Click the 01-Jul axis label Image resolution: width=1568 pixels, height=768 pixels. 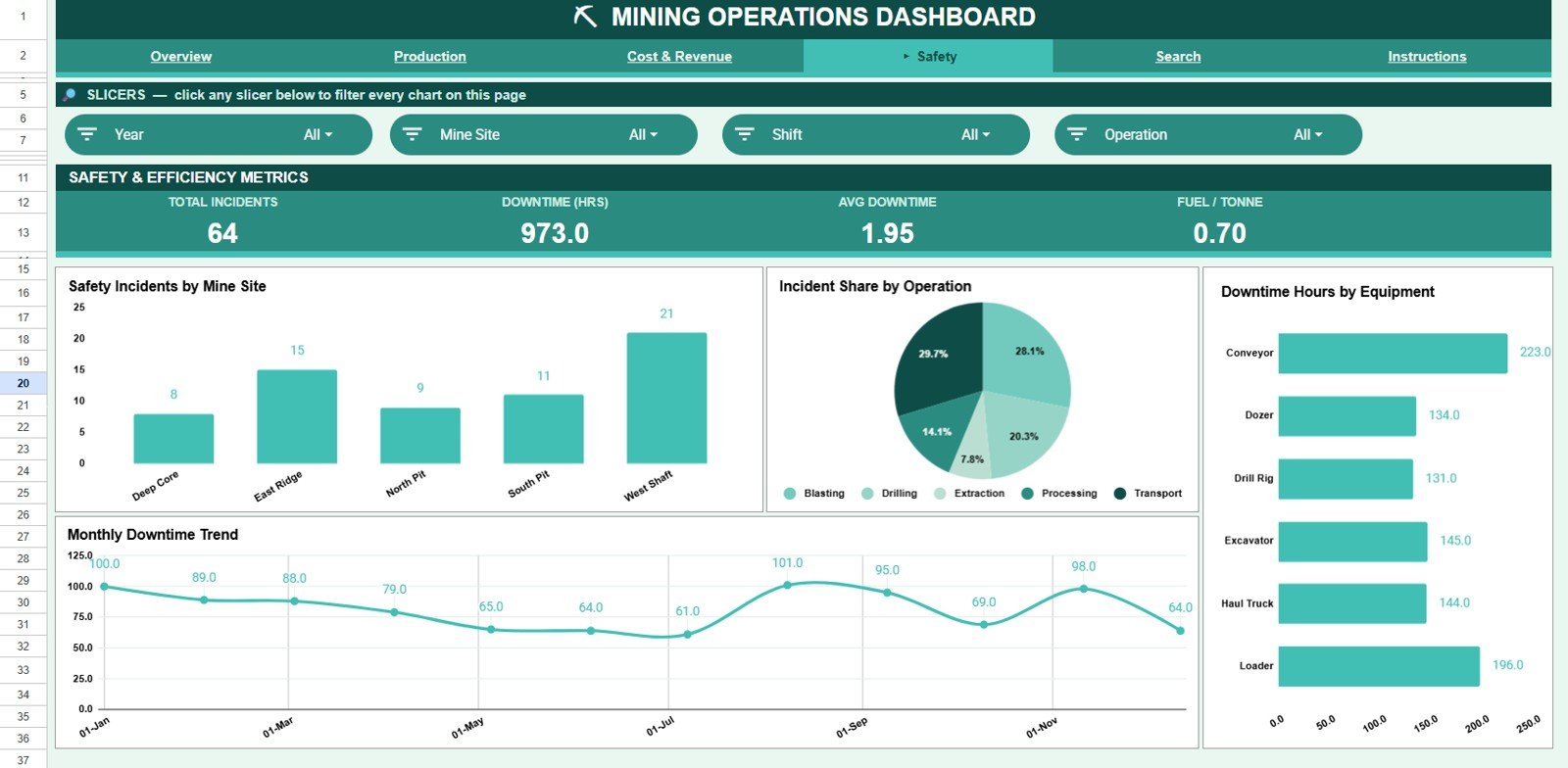tap(661, 727)
